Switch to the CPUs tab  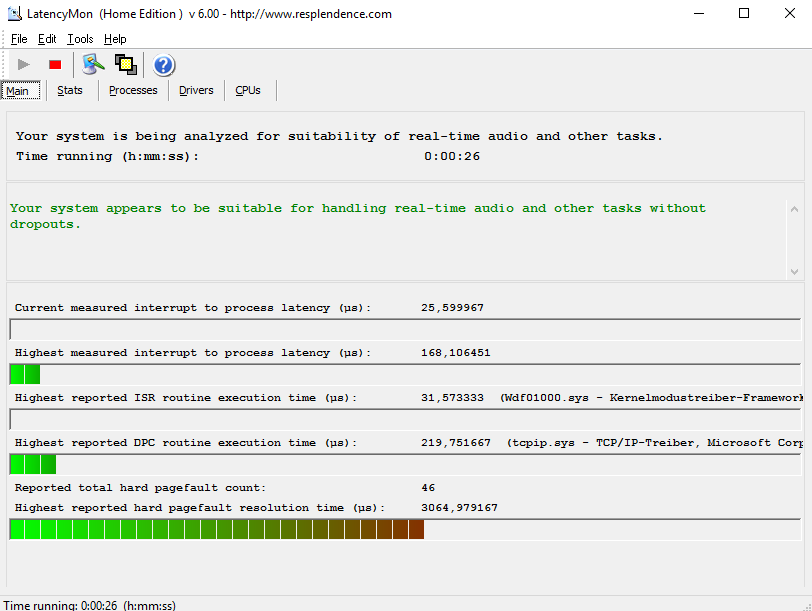coord(248,90)
